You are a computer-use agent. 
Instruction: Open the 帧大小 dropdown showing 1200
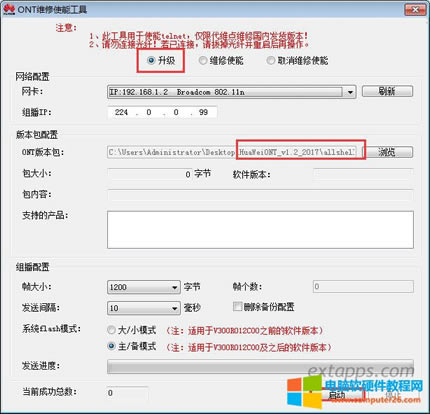144,287
